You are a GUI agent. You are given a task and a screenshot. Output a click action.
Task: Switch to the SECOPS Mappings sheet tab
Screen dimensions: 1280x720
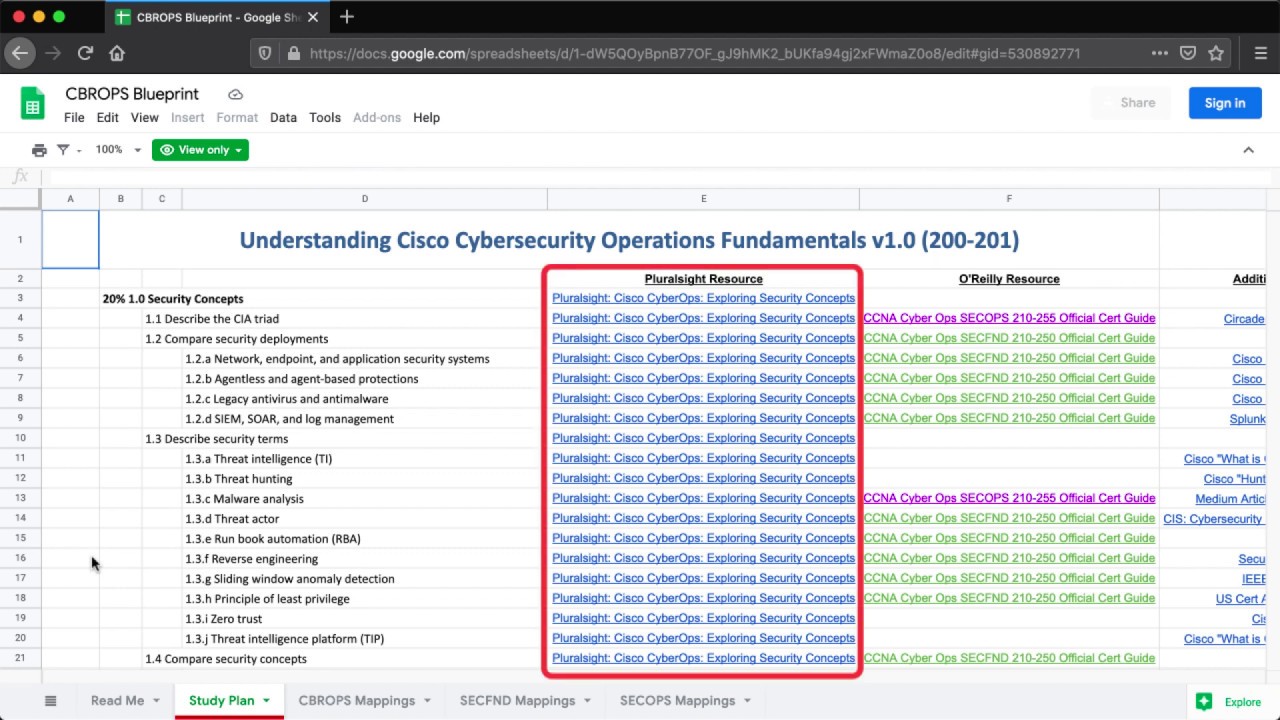click(x=677, y=701)
